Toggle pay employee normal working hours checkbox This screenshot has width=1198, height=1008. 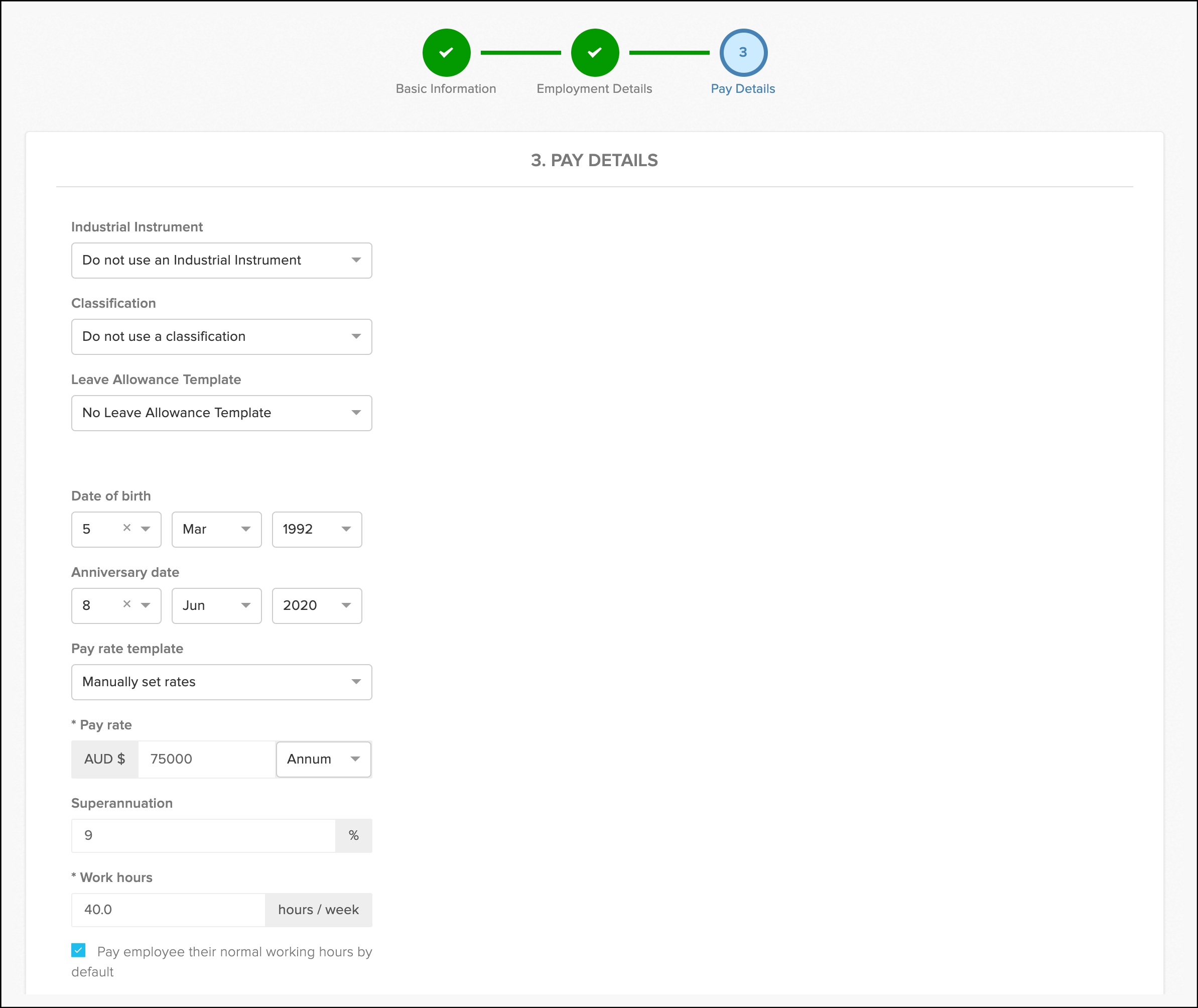pyautogui.click(x=79, y=950)
